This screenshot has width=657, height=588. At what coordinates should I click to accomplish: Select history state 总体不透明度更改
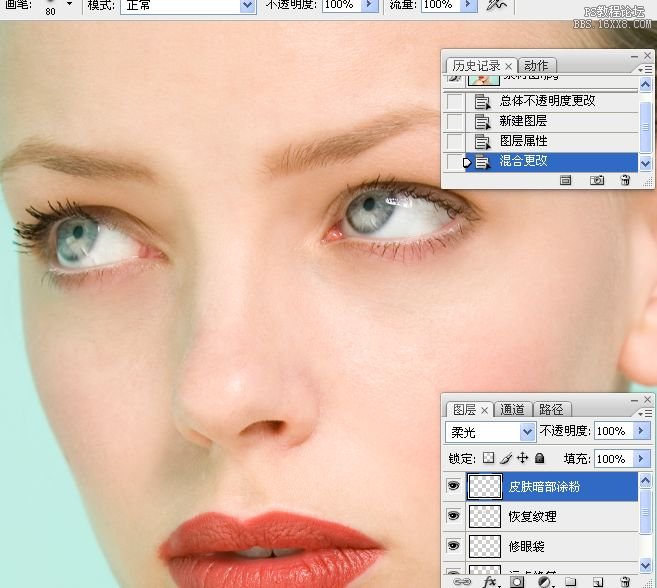click(551, 101)
